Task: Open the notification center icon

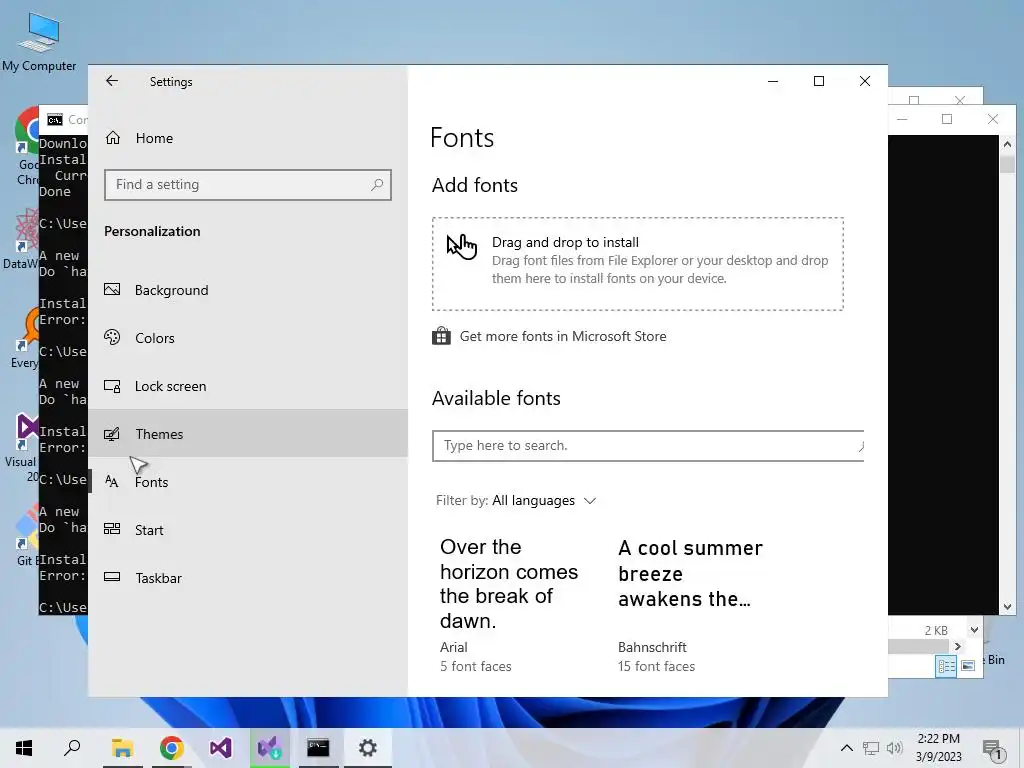Action: (x=993, y=749)
